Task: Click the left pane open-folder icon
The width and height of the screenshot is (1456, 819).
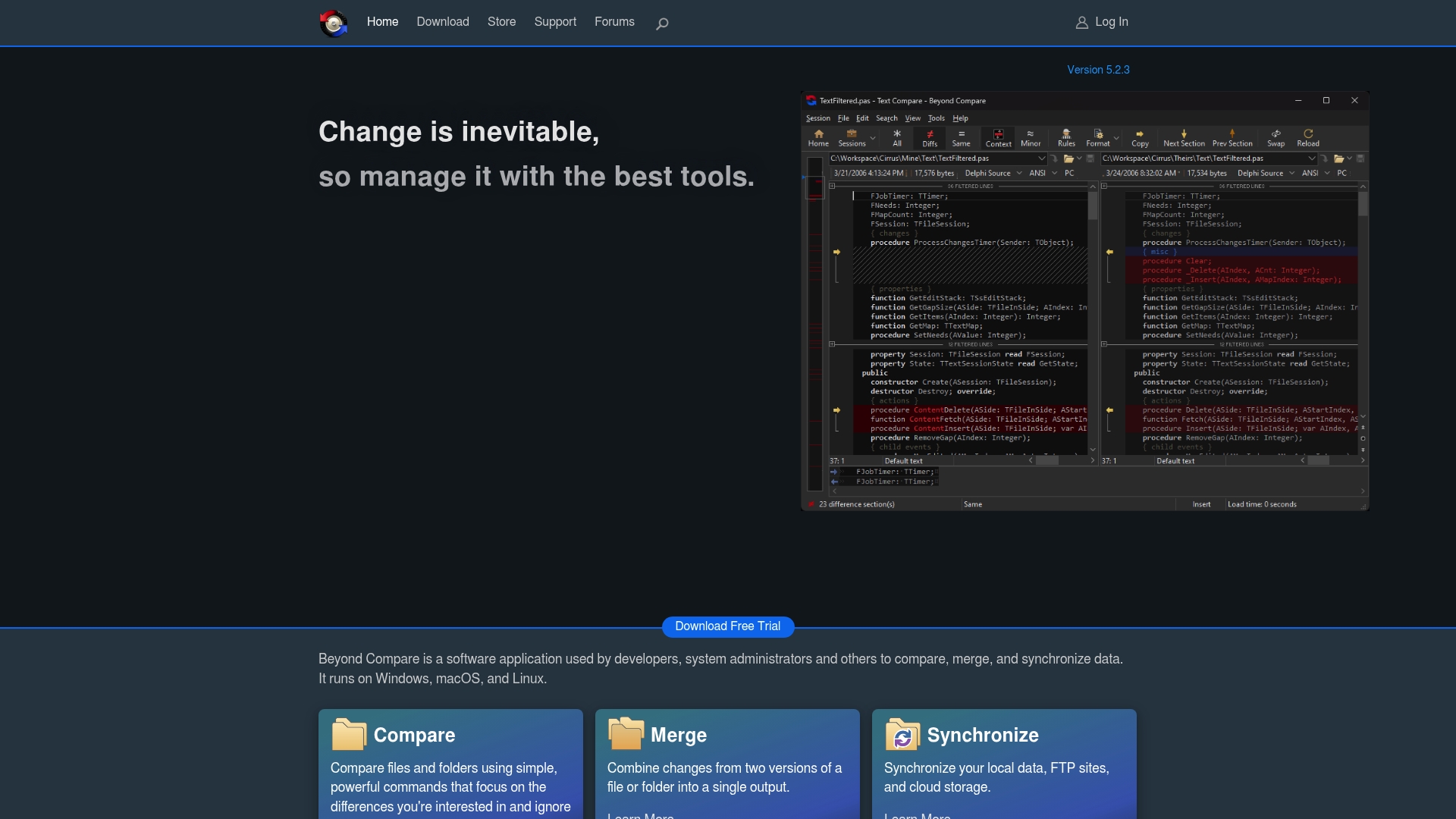Action: point(1068,158)
